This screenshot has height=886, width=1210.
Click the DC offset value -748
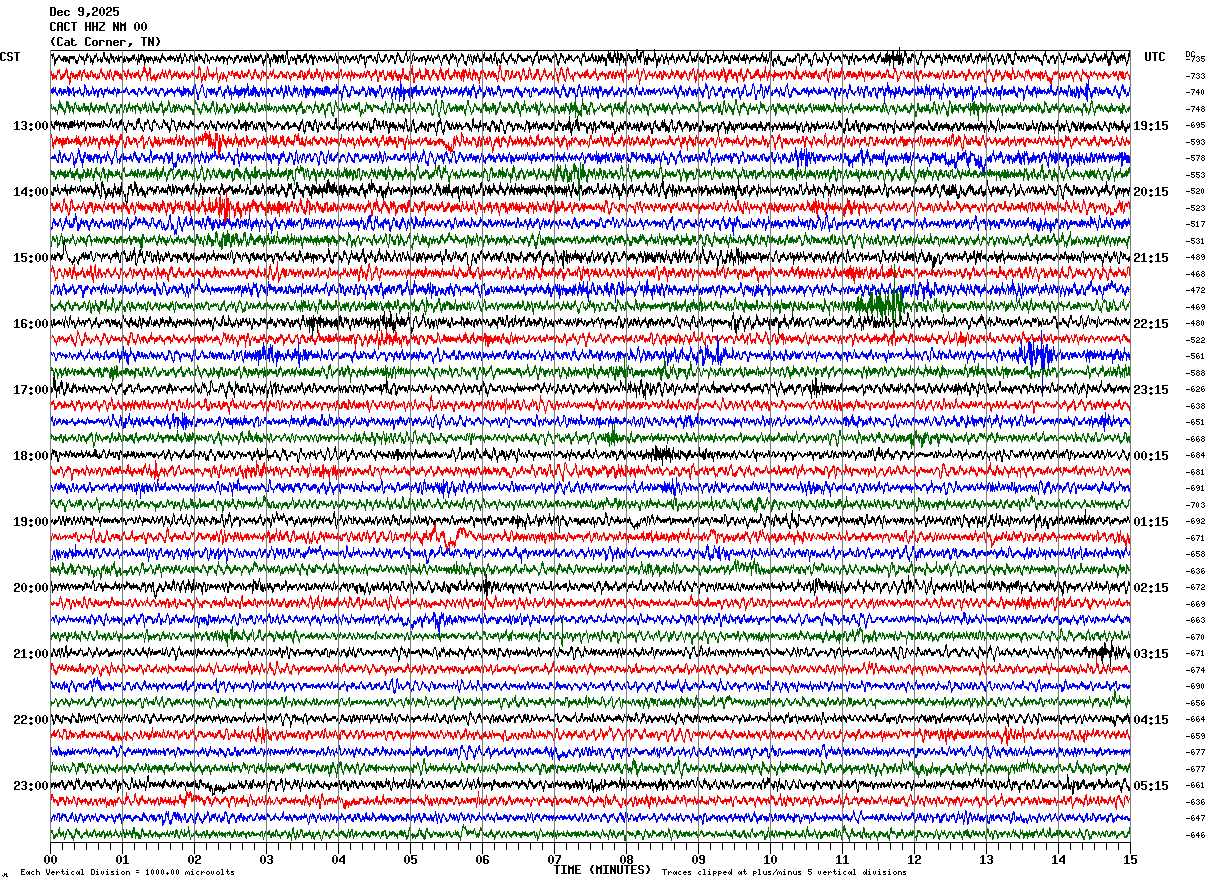[x=1195, y=109]
